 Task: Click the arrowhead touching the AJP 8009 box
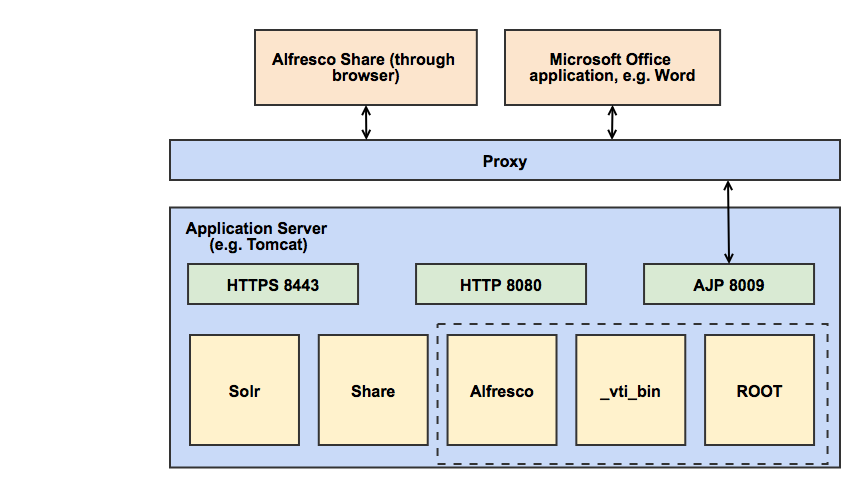click(729, 258)
